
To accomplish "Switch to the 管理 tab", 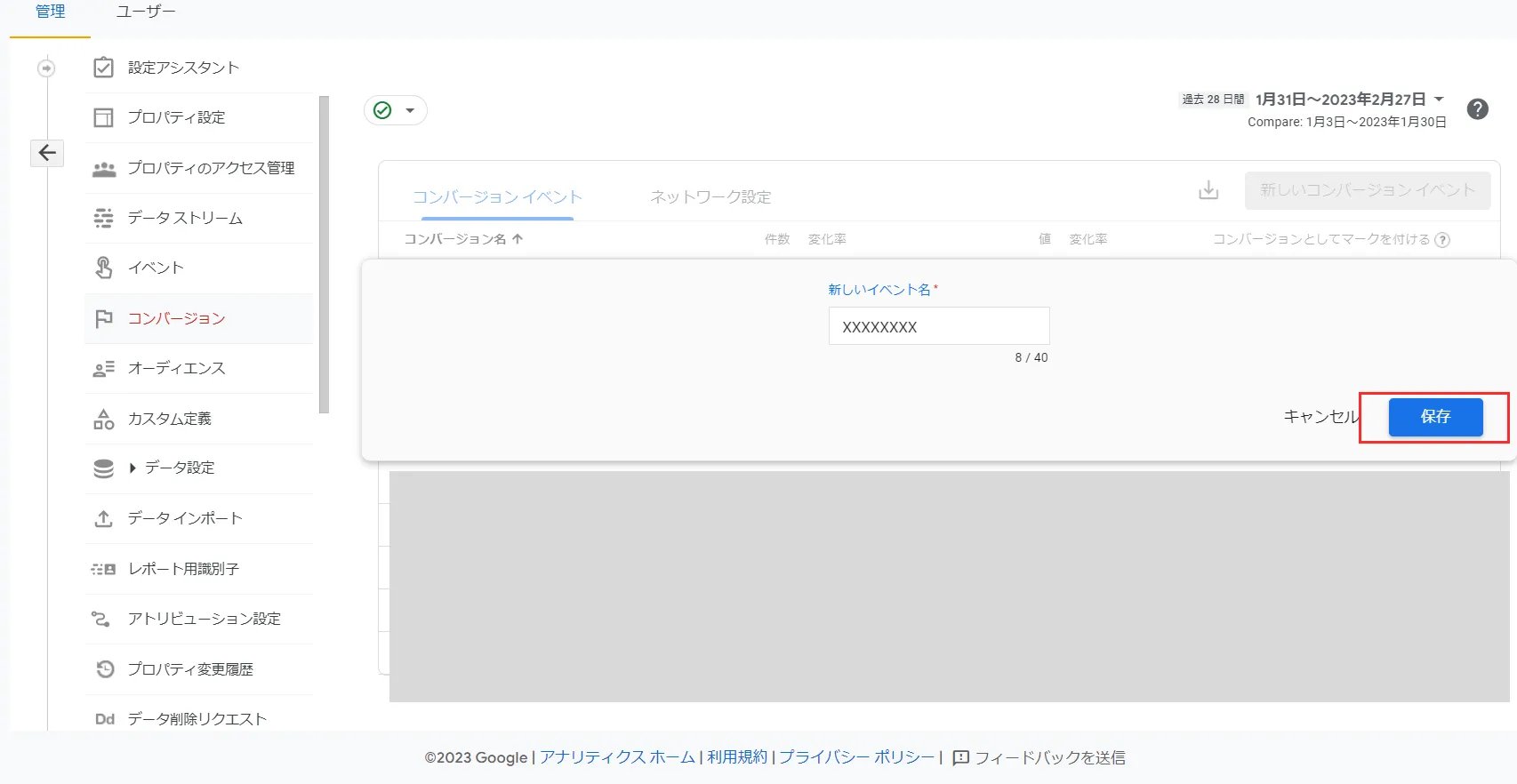I will [51, 12].
